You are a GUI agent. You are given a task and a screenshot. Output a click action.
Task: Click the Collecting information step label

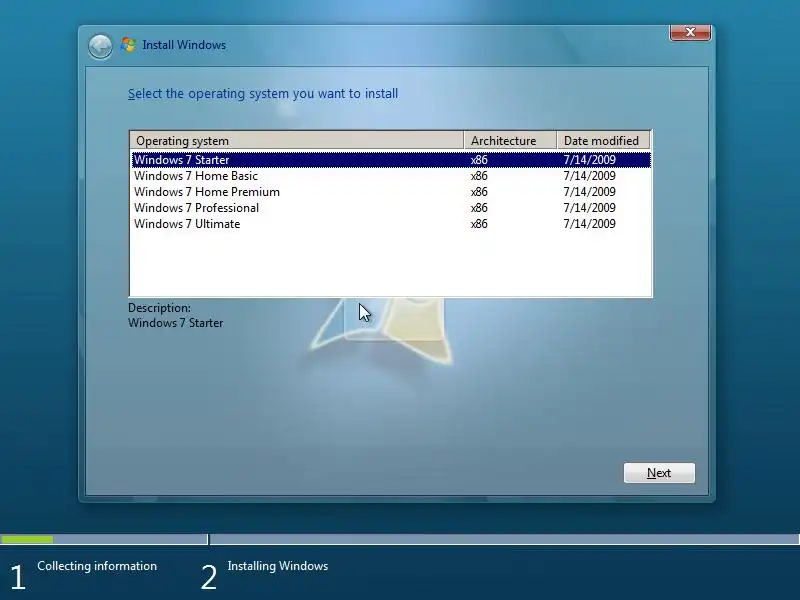(x=97, y=566)
